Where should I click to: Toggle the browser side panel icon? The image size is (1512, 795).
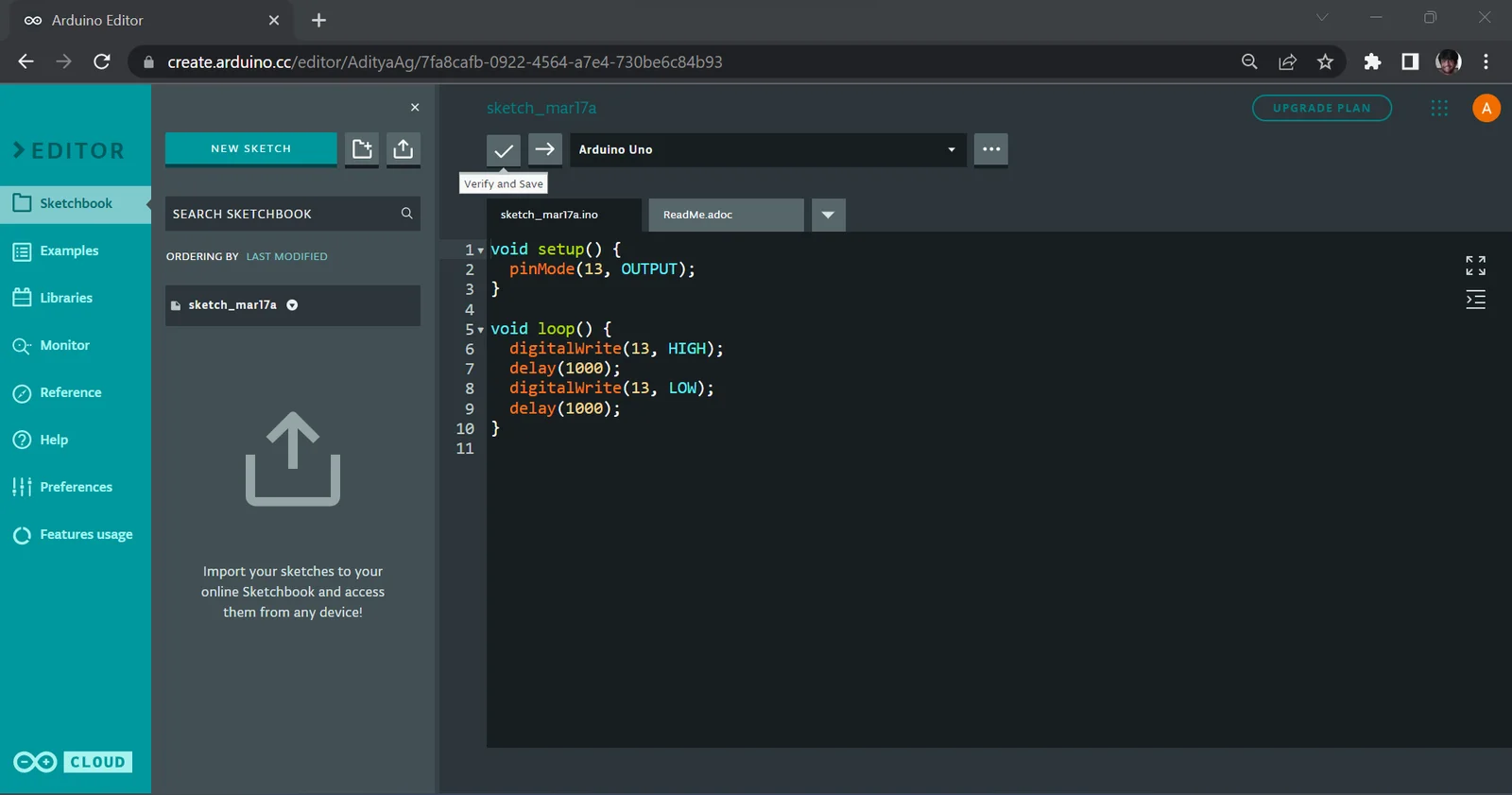coord(1410,61)
